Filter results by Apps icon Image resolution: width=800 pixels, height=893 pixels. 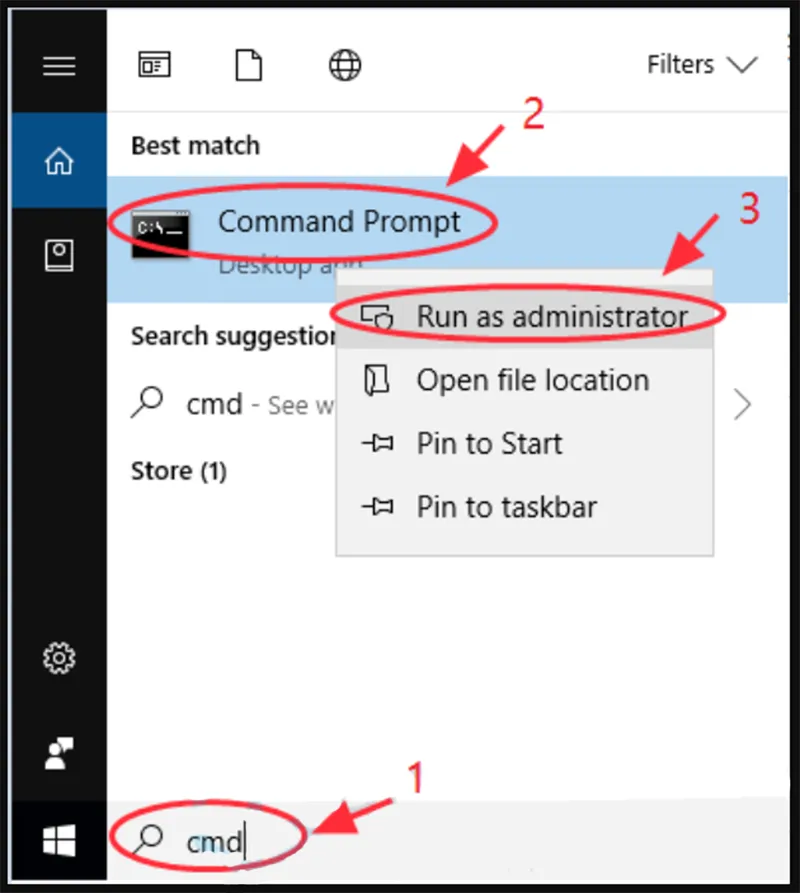coord(153,66)
